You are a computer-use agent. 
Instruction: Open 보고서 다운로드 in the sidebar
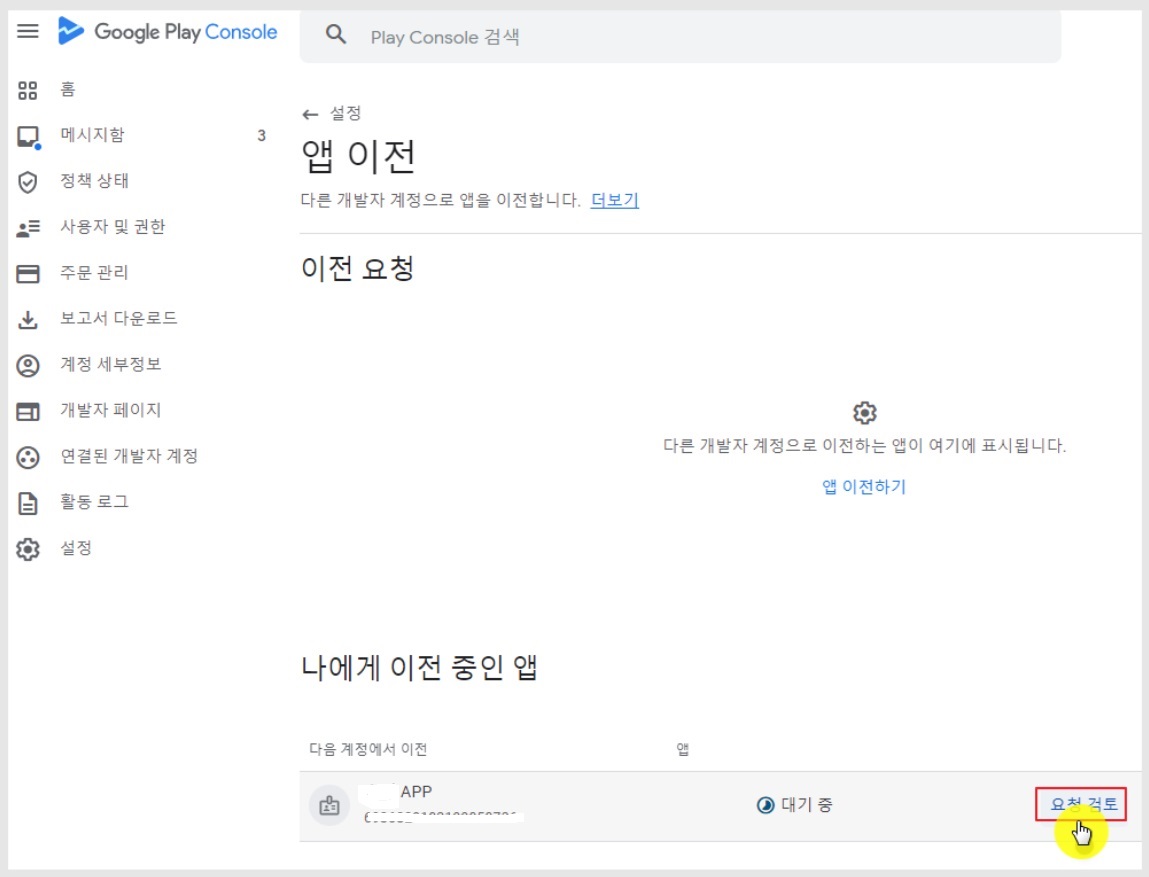(x=119, y=318)
